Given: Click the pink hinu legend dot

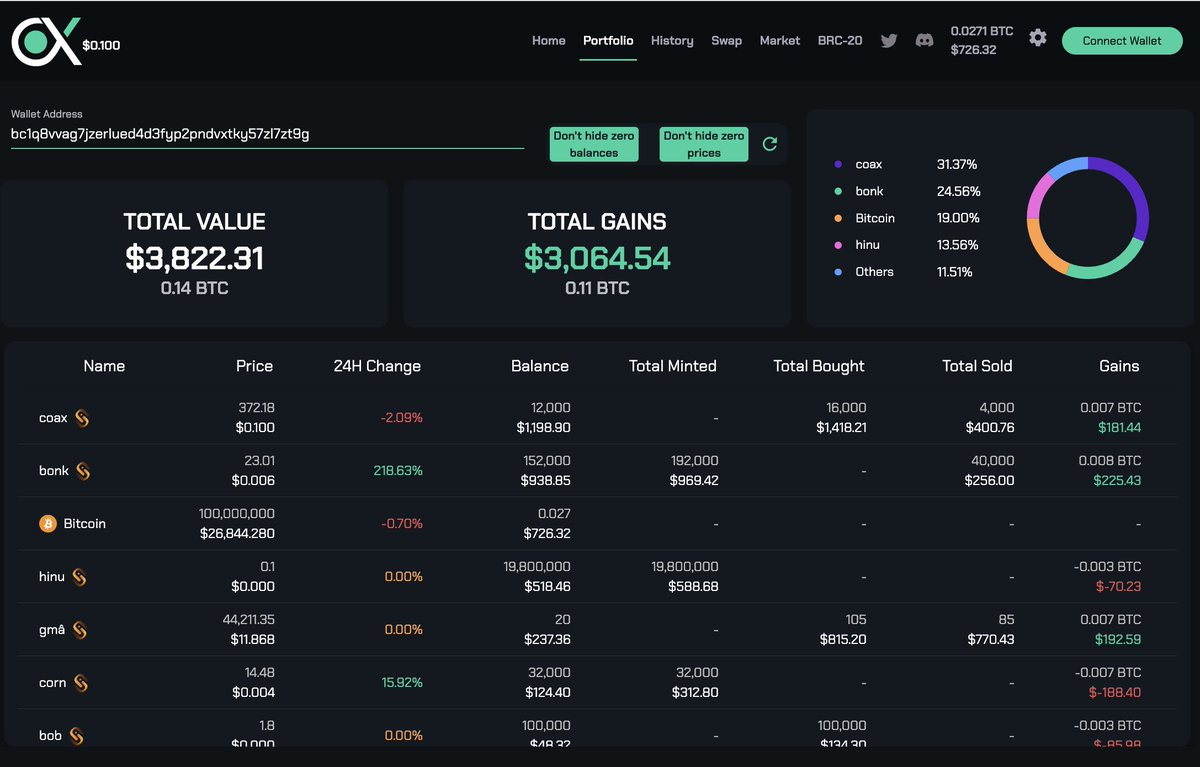Looking at the screenshot, I should 837,246.
